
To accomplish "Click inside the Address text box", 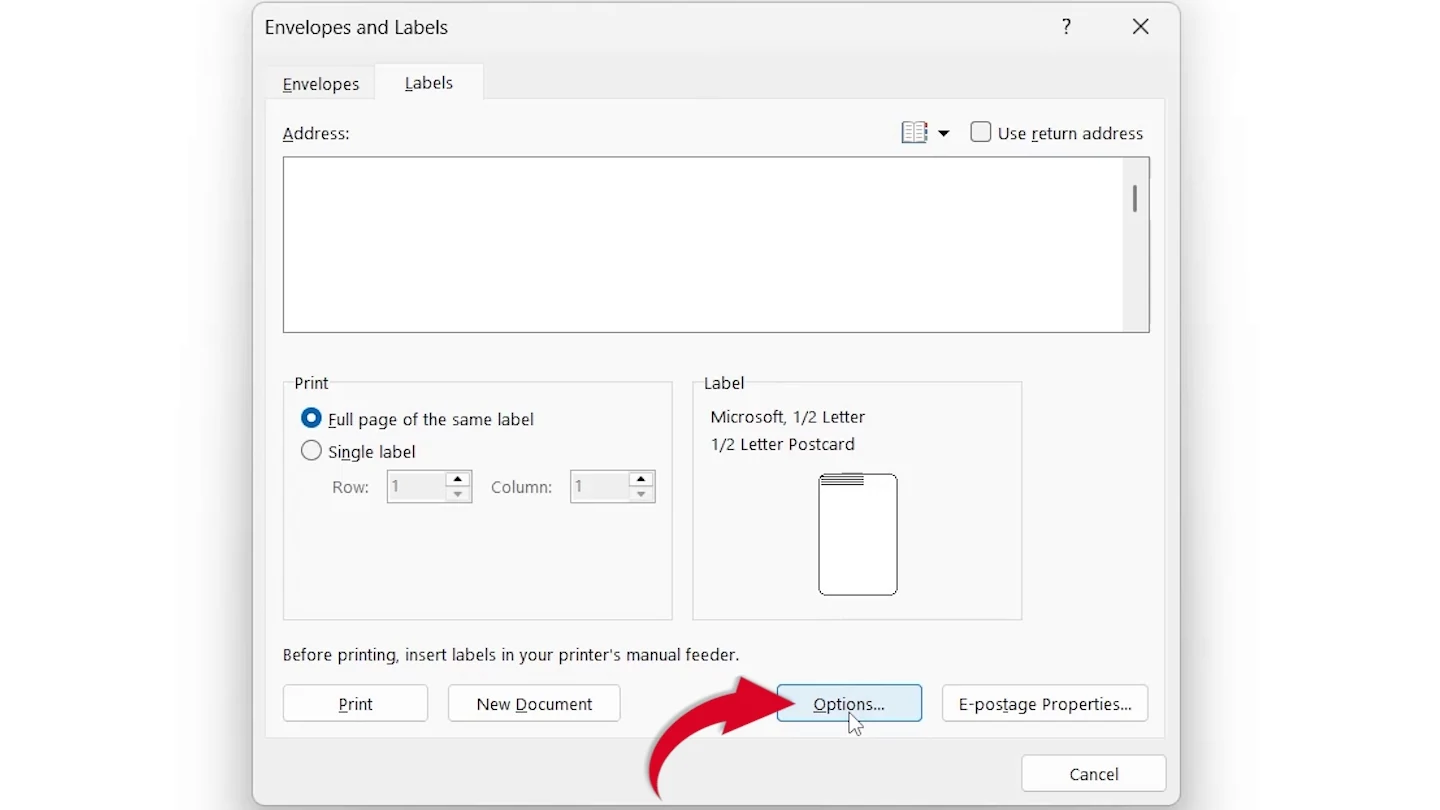I will pos(703,244).
